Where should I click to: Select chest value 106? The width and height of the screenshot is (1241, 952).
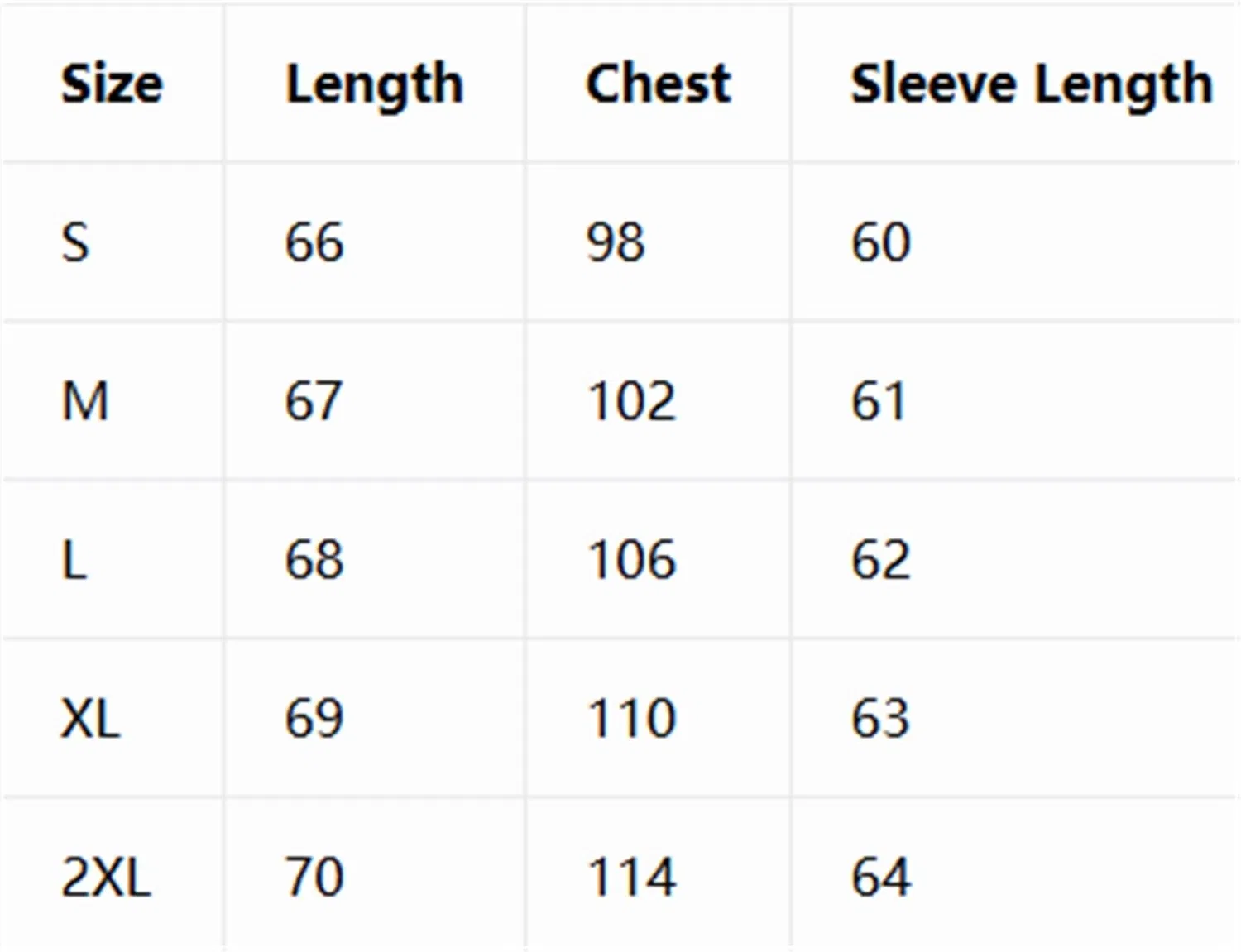tap(632, 560)
